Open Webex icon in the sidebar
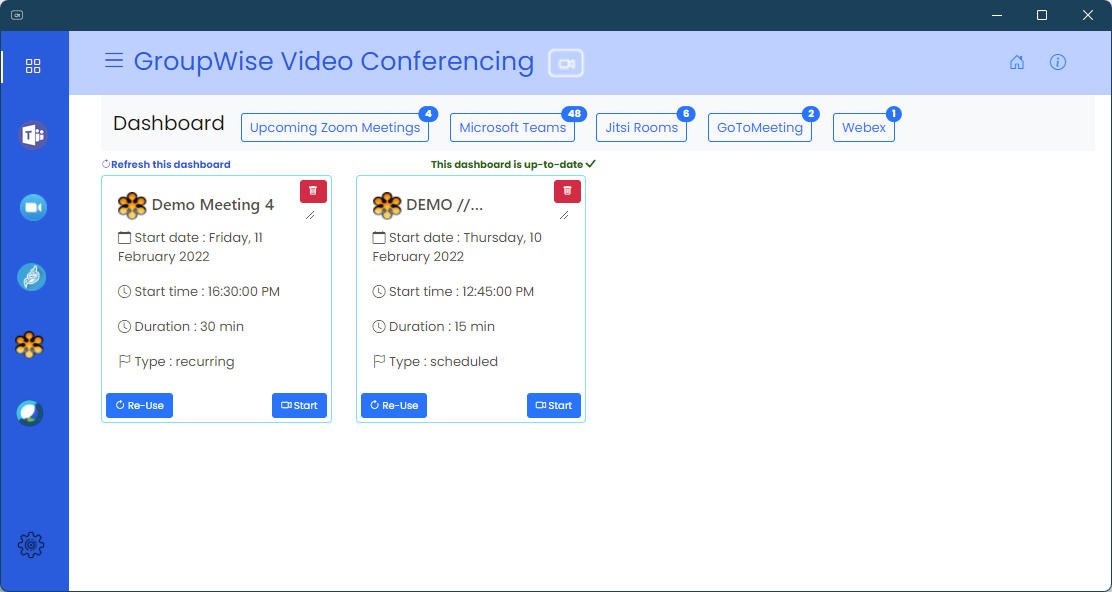Viewport: 1112px width, 592px height. [30, 413]
